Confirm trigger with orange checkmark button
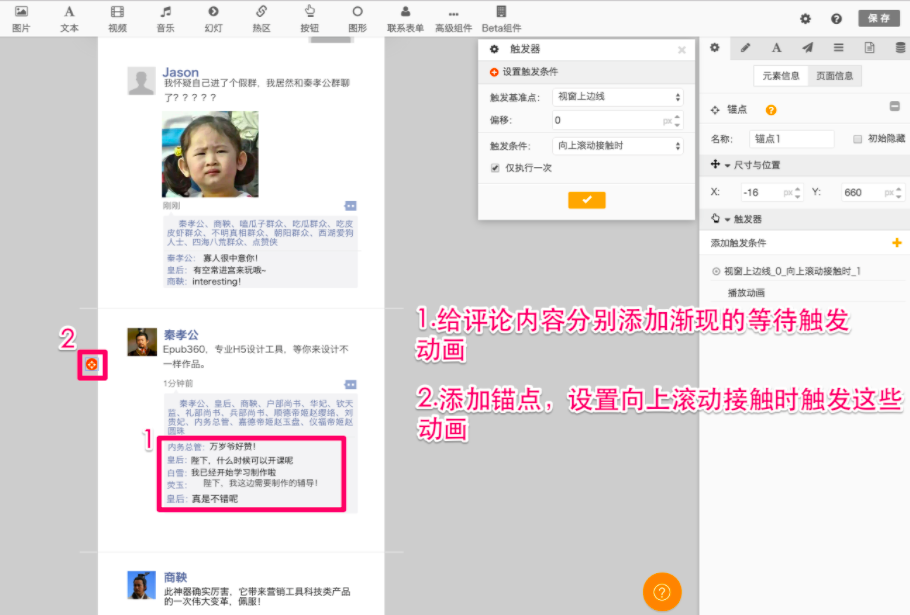910x615 pixels. click(587, 200)
